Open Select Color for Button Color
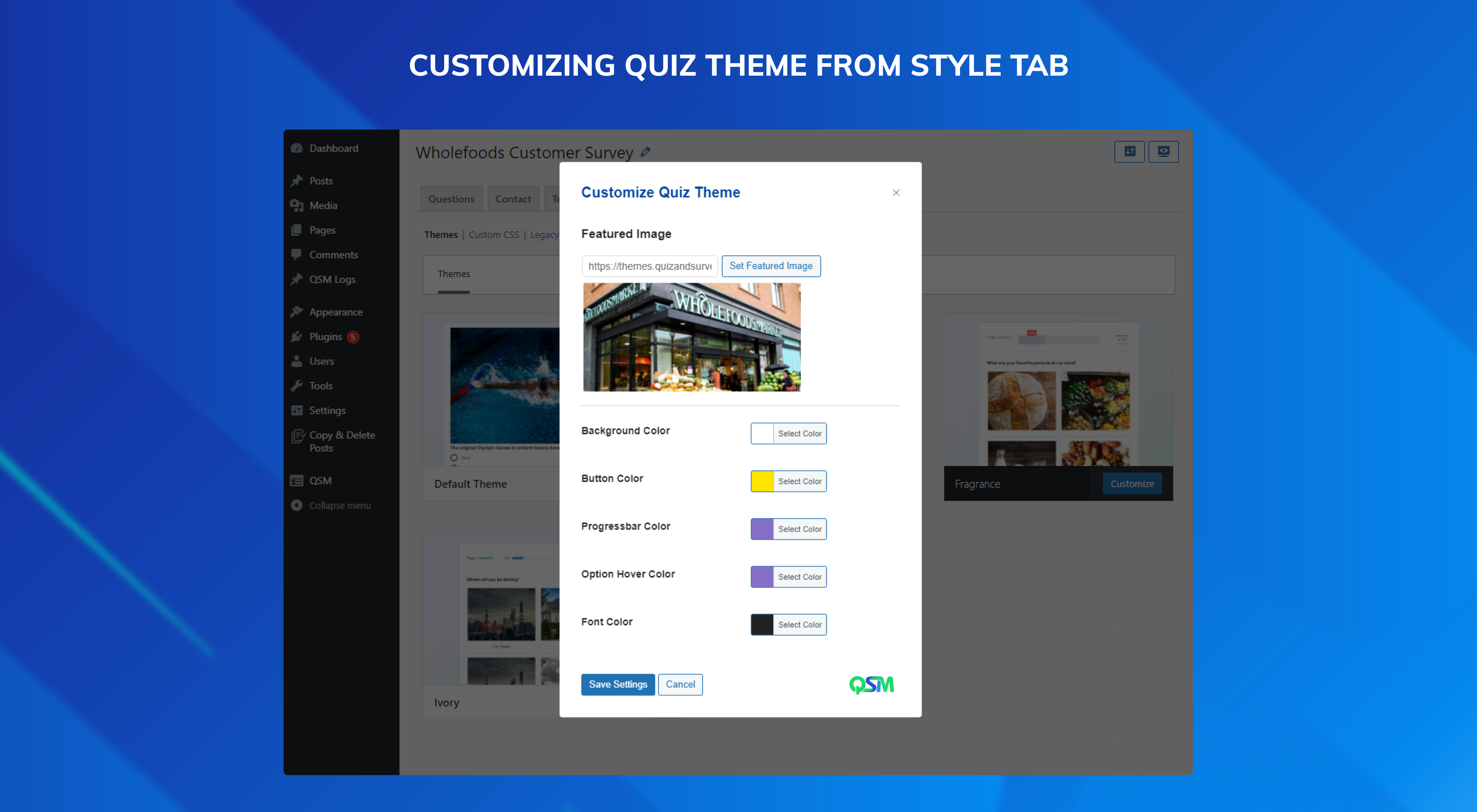 [x=800, y=481]
